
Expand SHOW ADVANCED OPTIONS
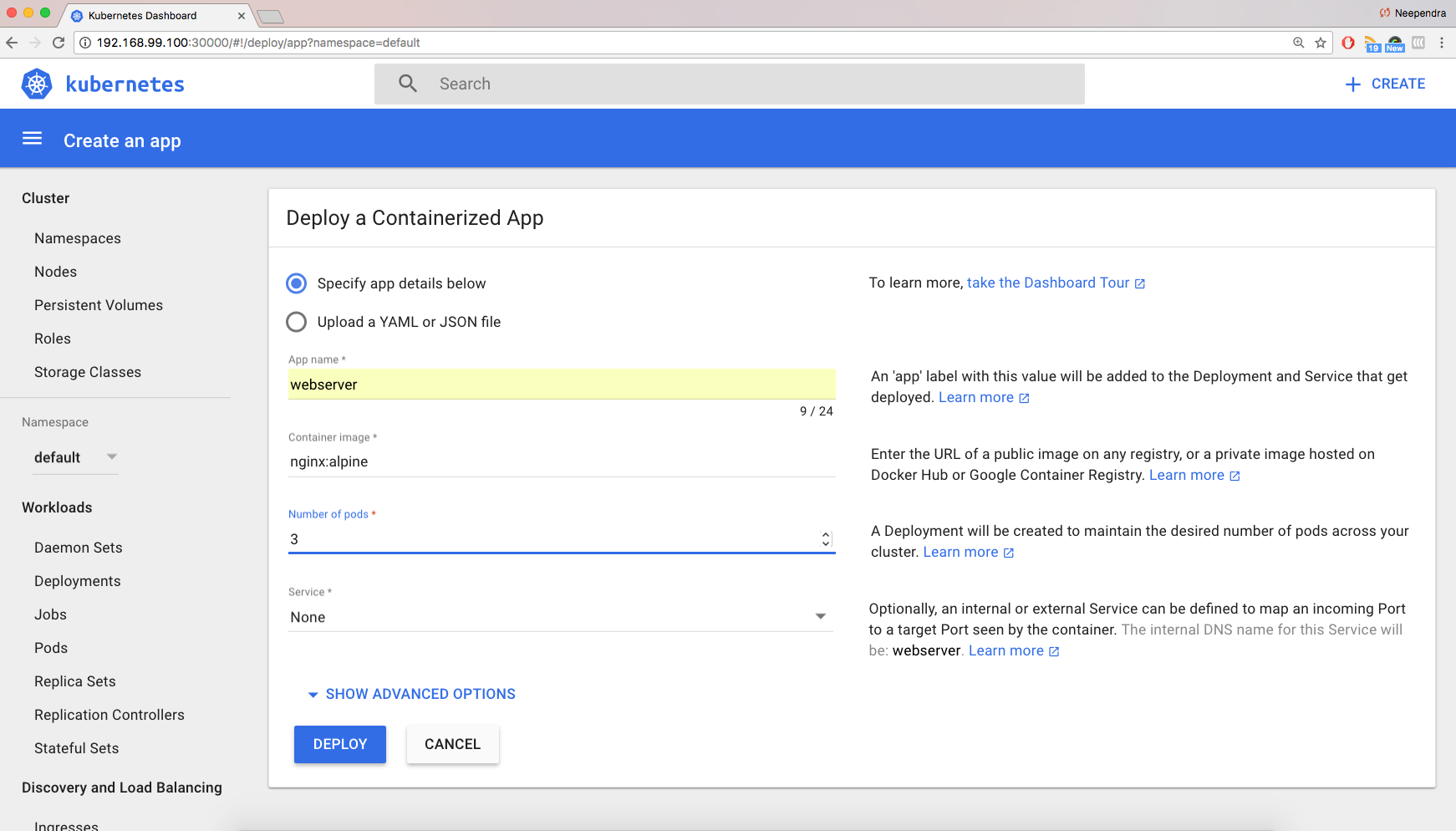pos(411,694)
